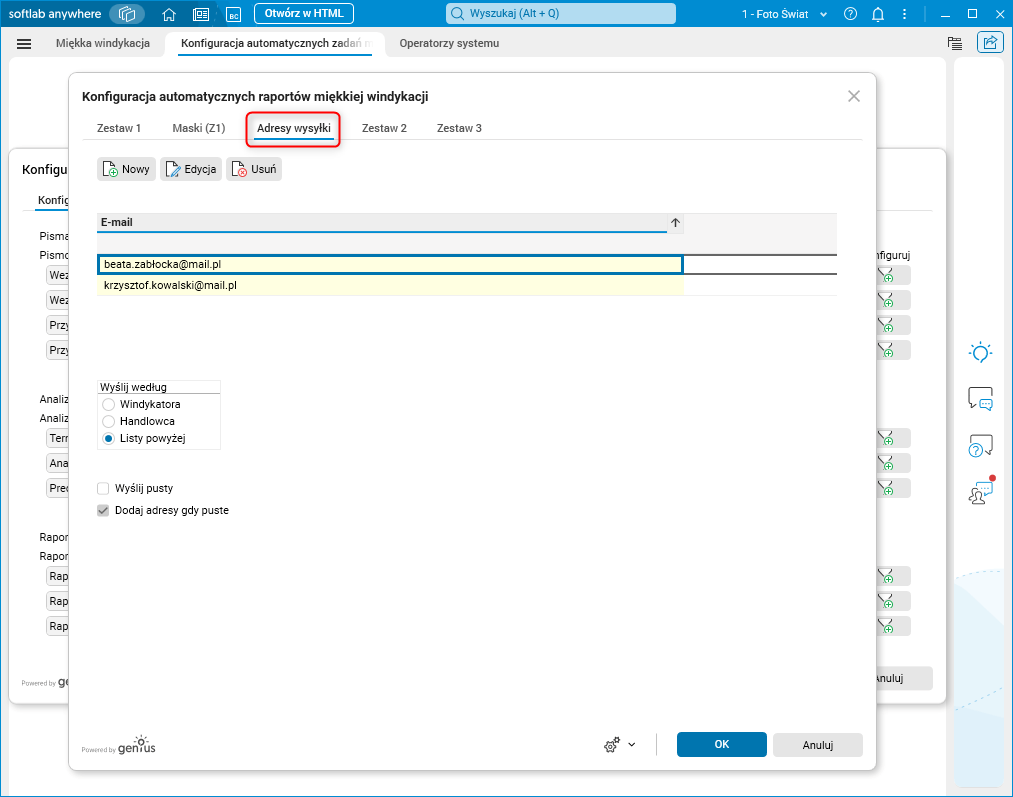Expand the arrow next to the gear icon
The height and width of the screenshot is (797, 1013).
[632, 745]
